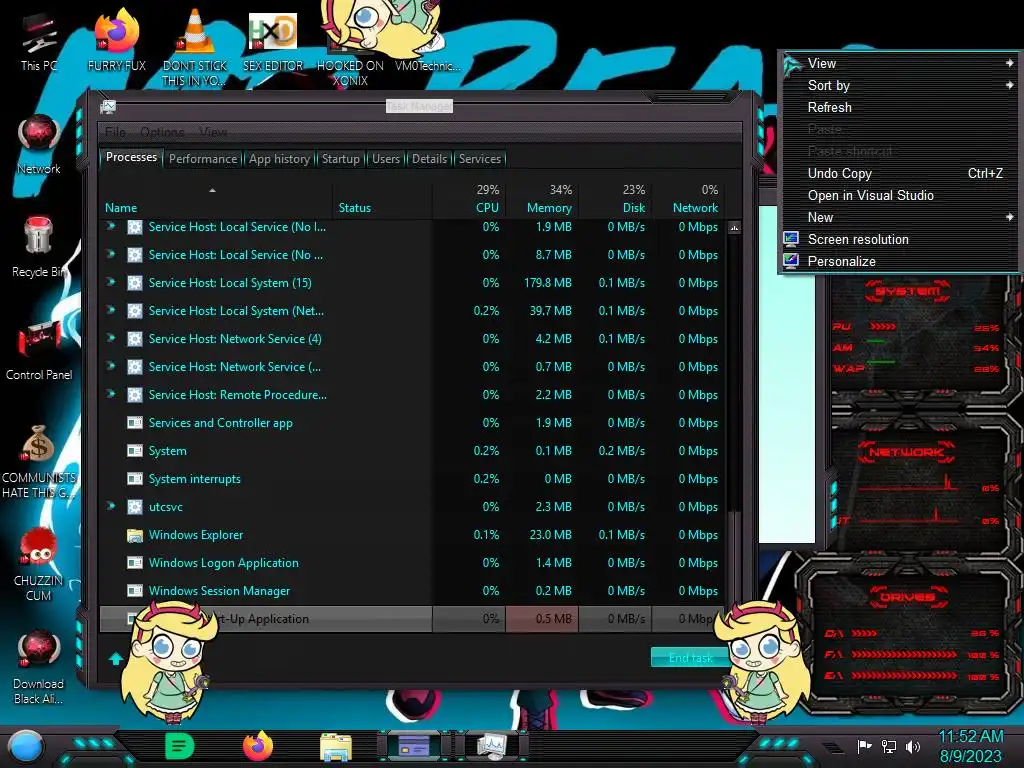Switch to the Performance tab
The image size is (1024, 768).
(x=203, y=159)
